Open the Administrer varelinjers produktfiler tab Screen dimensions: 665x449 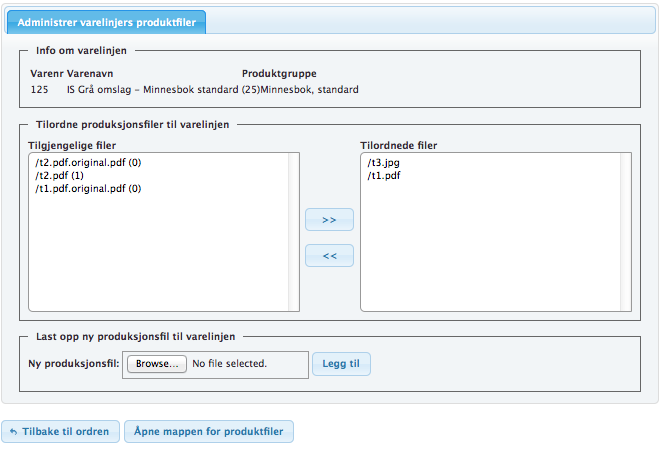click(105, 22)
